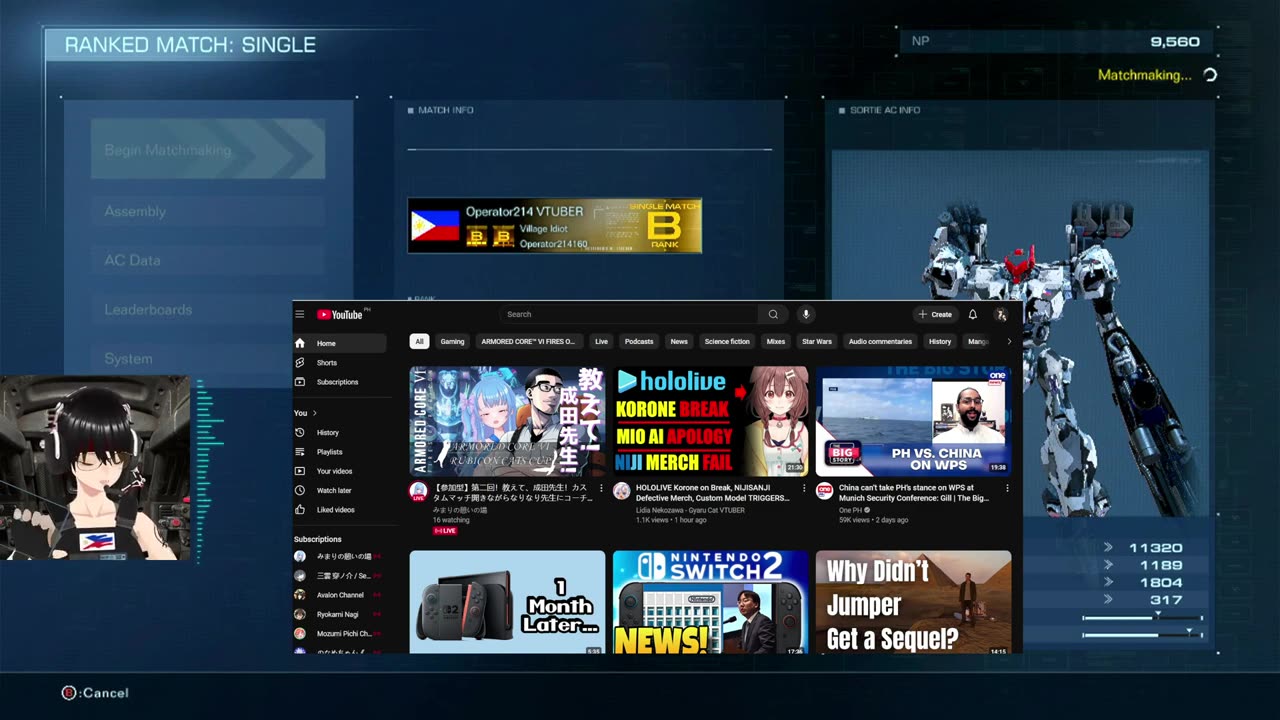Click the YouTube logo
The width and height of the screenshot is (1280, 720).
(x=340, y=314)
